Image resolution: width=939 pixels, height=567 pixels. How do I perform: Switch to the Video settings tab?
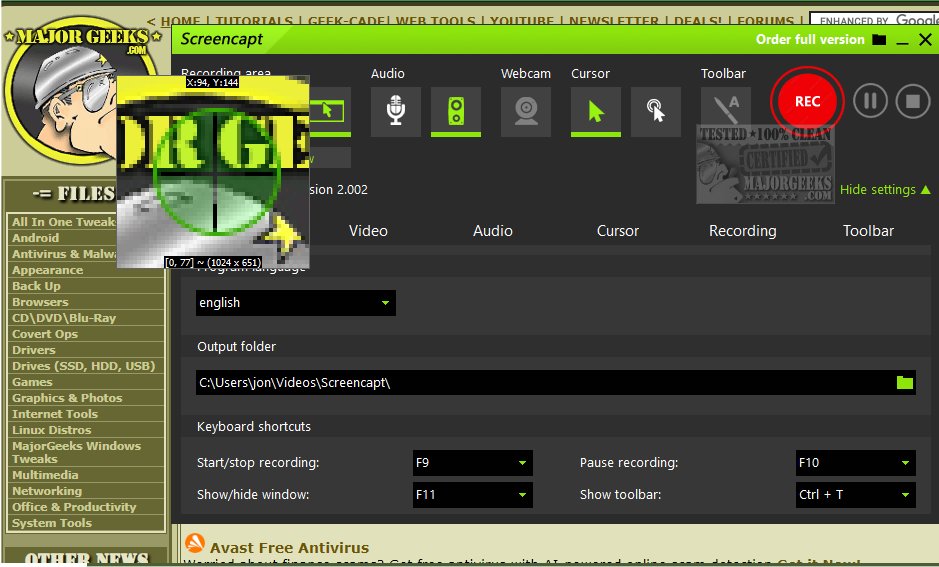[368, 231]
